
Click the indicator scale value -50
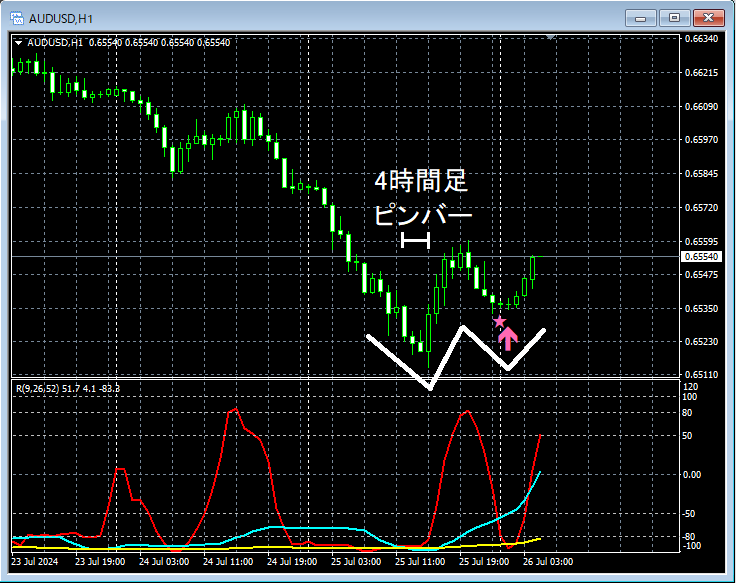(x=689, y=514)
